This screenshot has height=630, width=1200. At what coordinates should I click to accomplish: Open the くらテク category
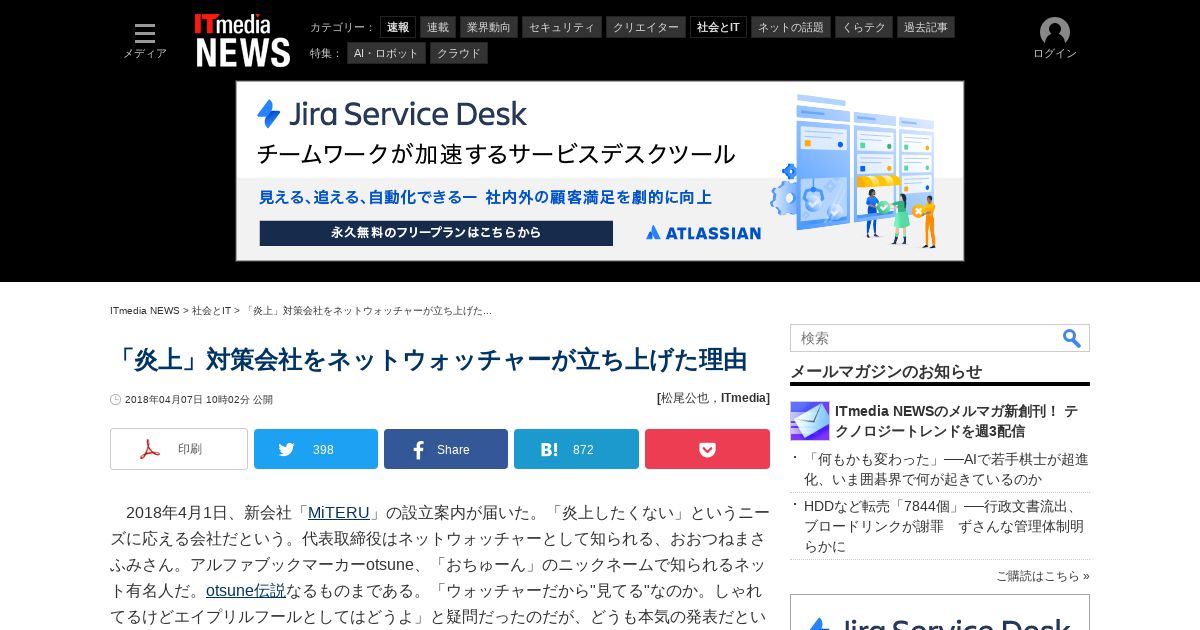(x=864, y=27)
